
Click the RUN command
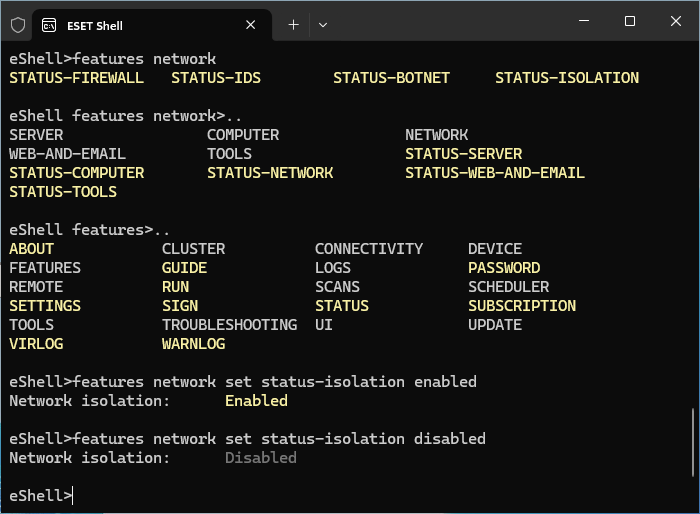(175, 287)
